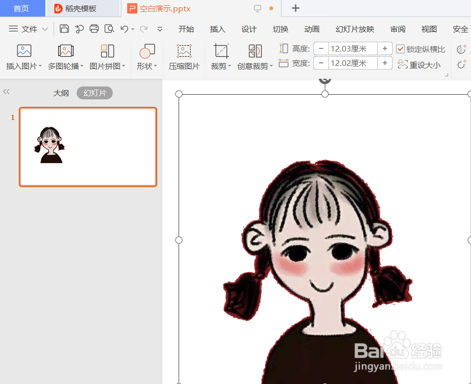Expand the 裁剪 dropdown arrow

229,66
